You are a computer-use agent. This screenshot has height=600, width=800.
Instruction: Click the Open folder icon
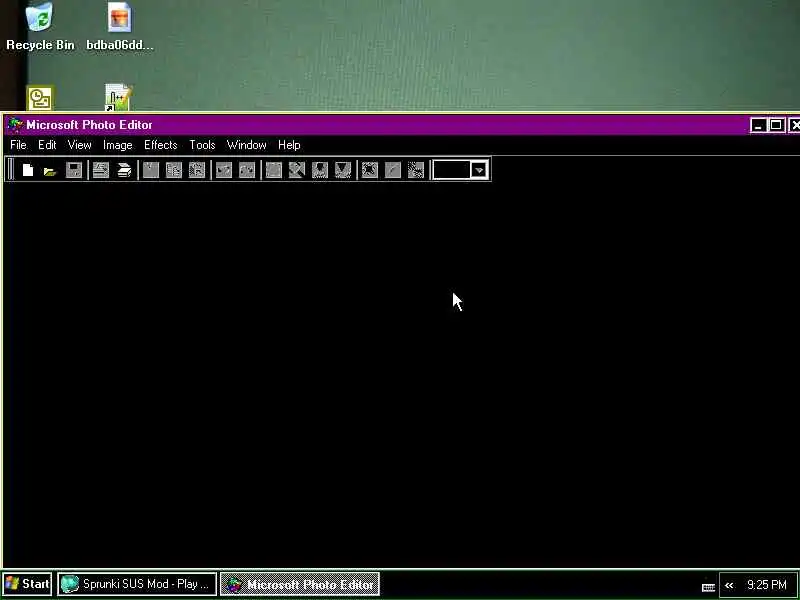(x=50, y=170)
